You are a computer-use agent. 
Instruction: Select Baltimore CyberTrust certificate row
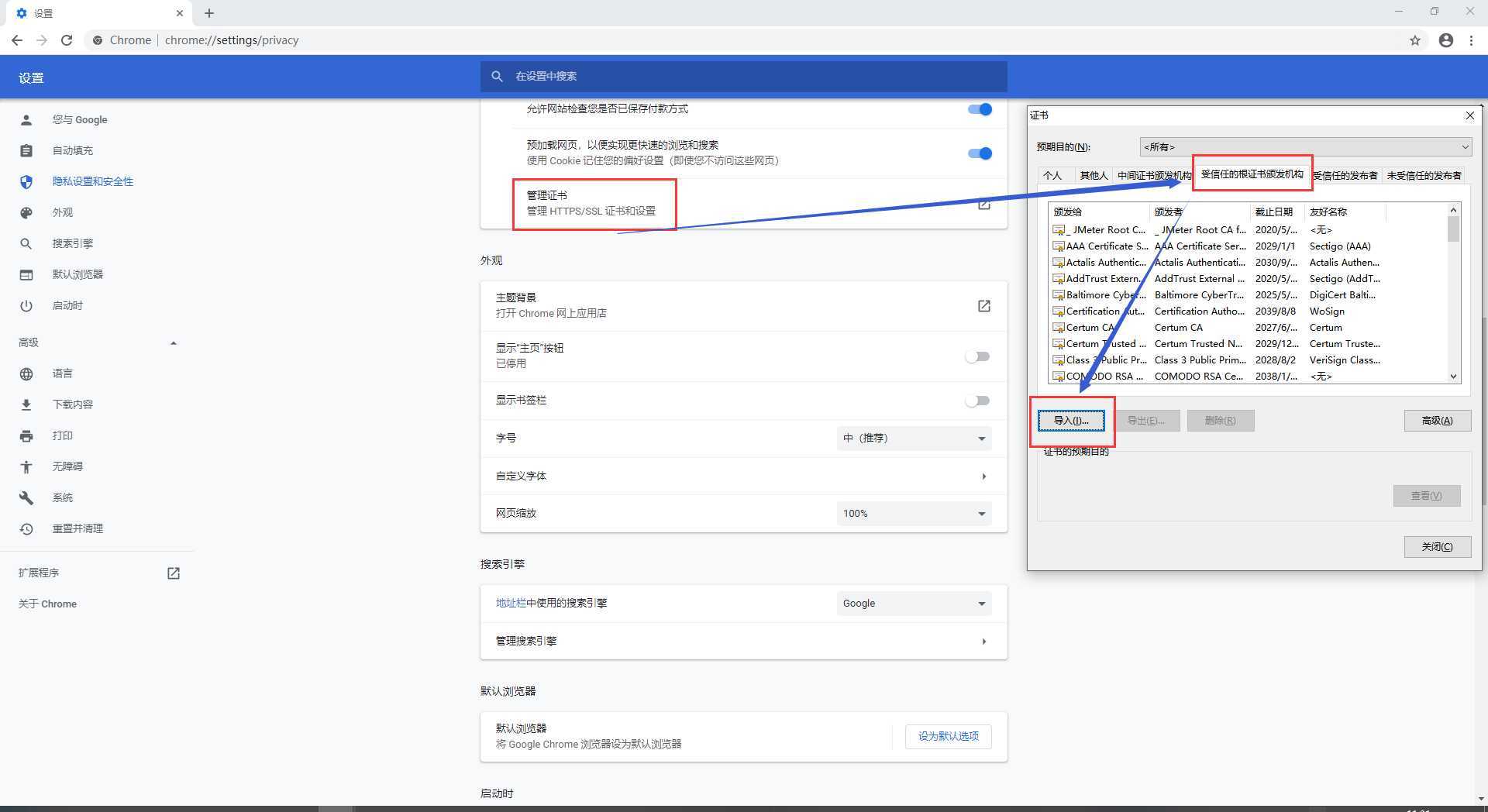1248,295
